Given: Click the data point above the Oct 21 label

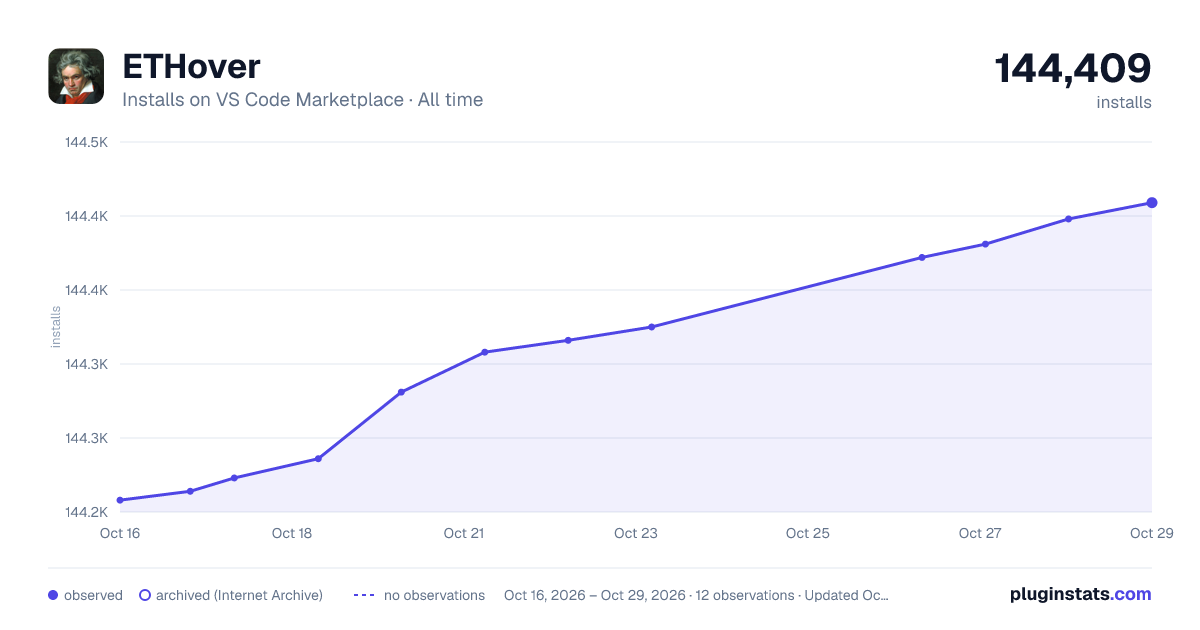Looking at the screenshot, I should tap(484, 352).
